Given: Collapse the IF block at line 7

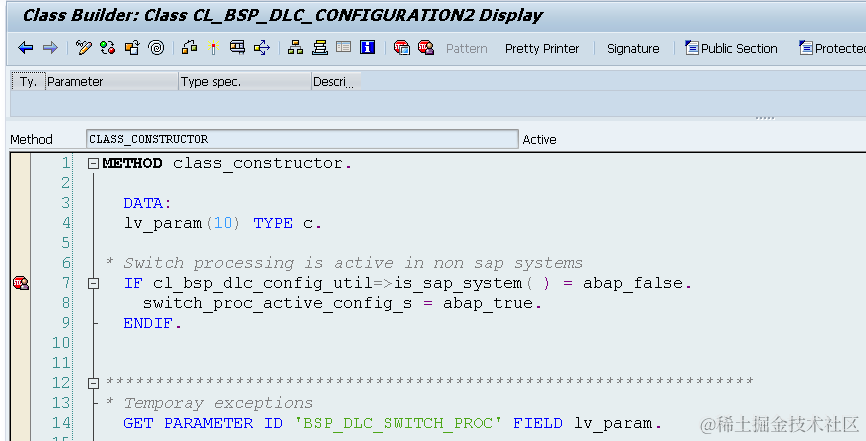Looking at the screenshot, I should (x=93, y=284).
